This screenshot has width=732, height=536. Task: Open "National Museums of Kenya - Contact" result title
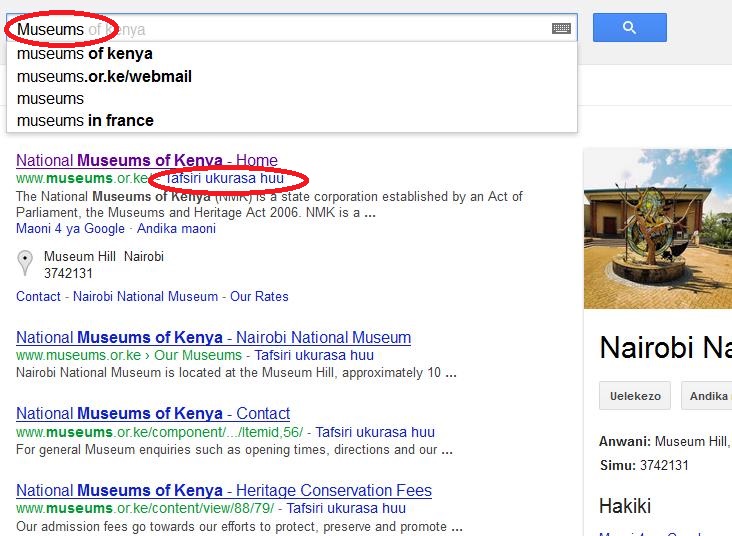153,413
